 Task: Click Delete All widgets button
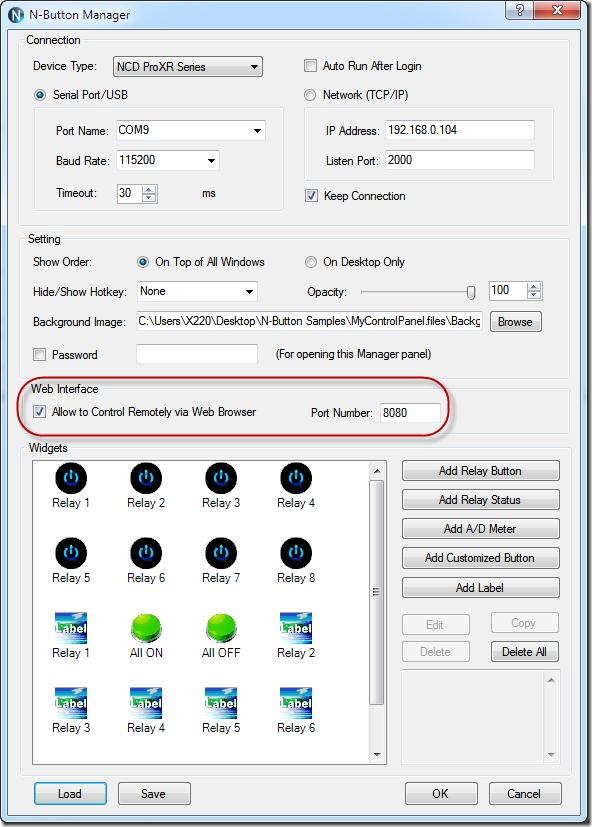pyautogui.click(x=524, y=652)
